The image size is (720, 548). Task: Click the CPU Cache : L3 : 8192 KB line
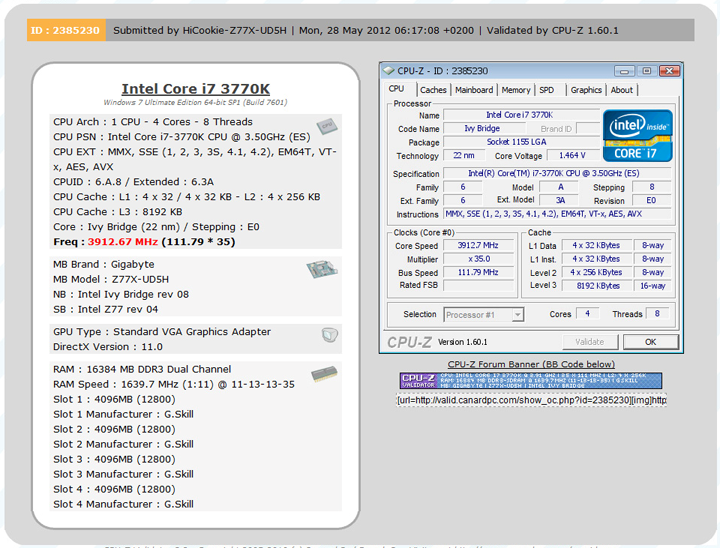tap(118, 212)
